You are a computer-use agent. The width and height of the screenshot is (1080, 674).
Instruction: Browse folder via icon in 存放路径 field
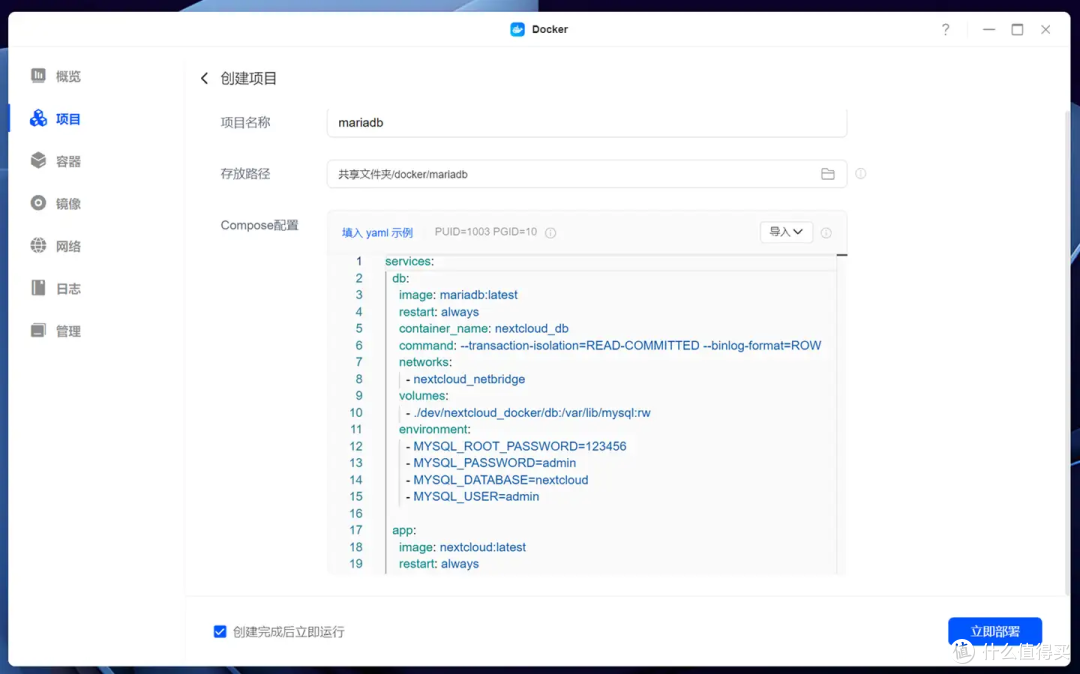pos(828,174)
